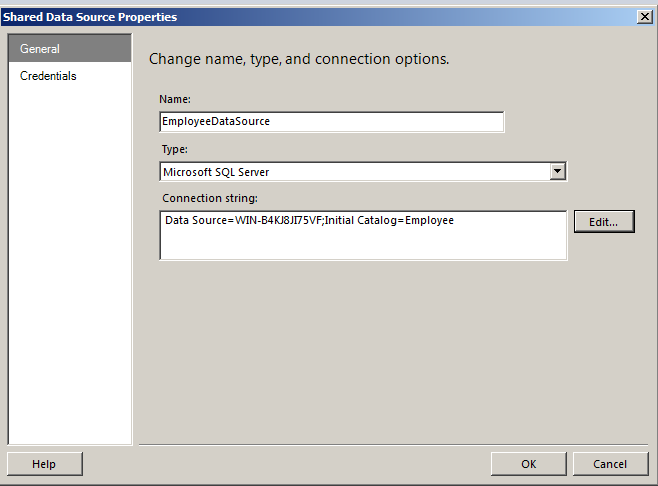Open the Type combo box showing Microsoft SQL Server

pos(355,172)
